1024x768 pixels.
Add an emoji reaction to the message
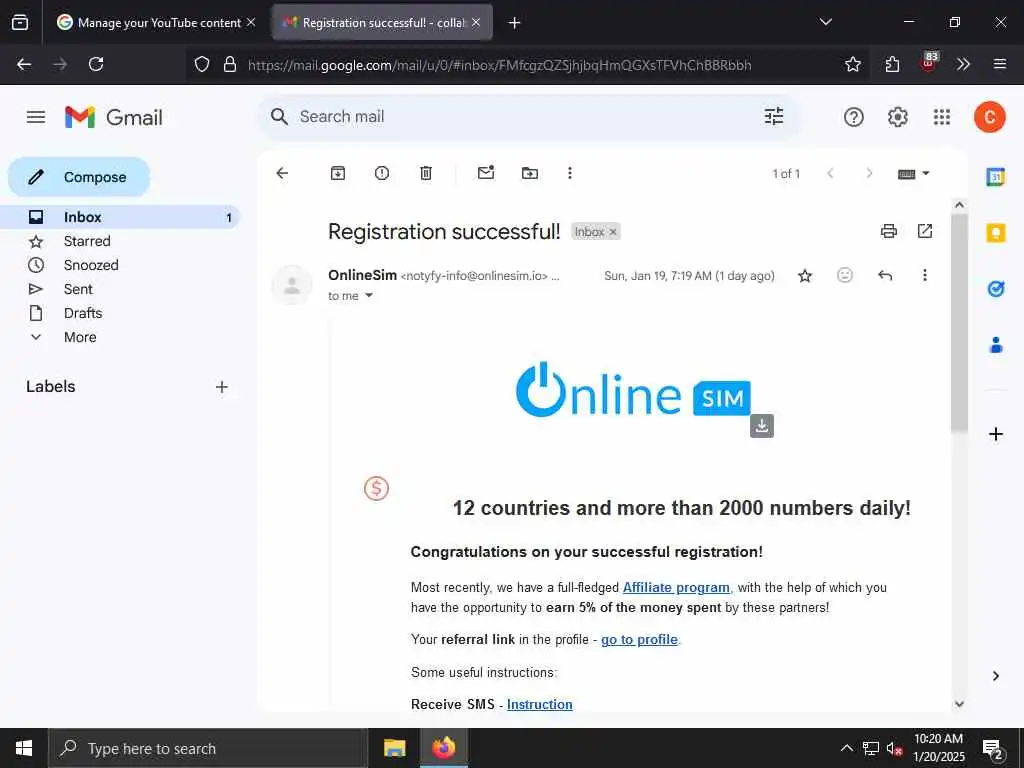[844, 276]
